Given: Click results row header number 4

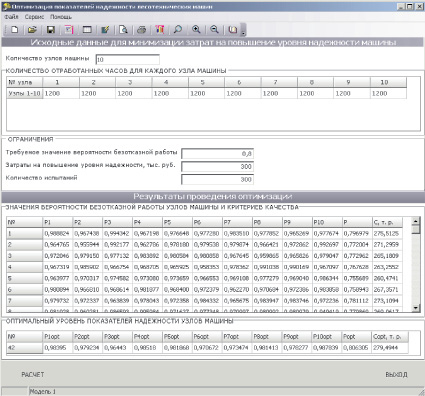Looking at the screenshot, I should pos(25,267).
